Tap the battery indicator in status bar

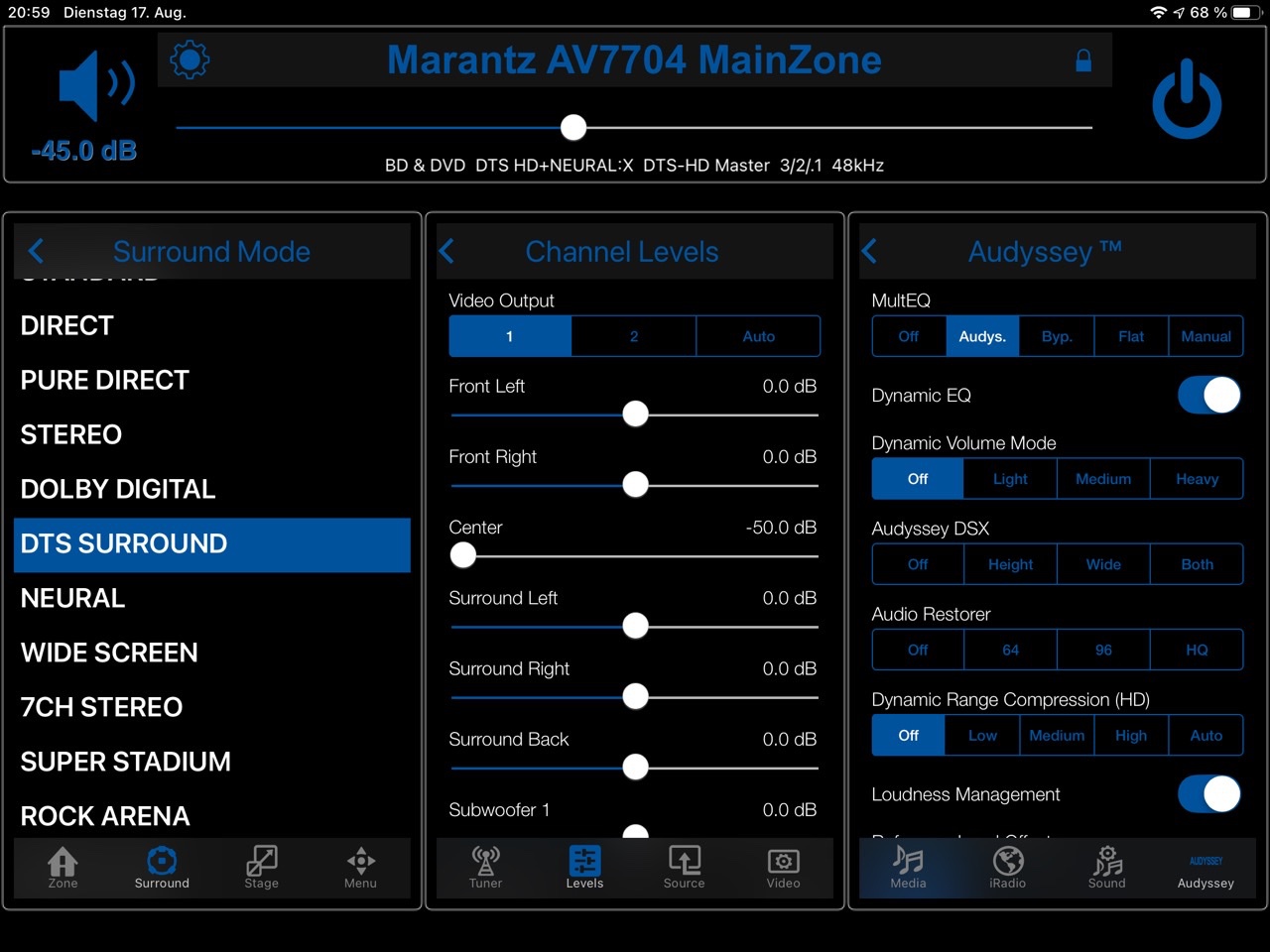(1246, 13)
